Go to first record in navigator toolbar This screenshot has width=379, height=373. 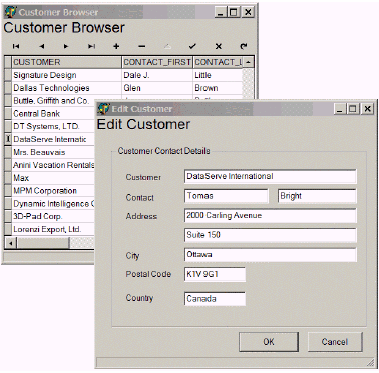16,46
